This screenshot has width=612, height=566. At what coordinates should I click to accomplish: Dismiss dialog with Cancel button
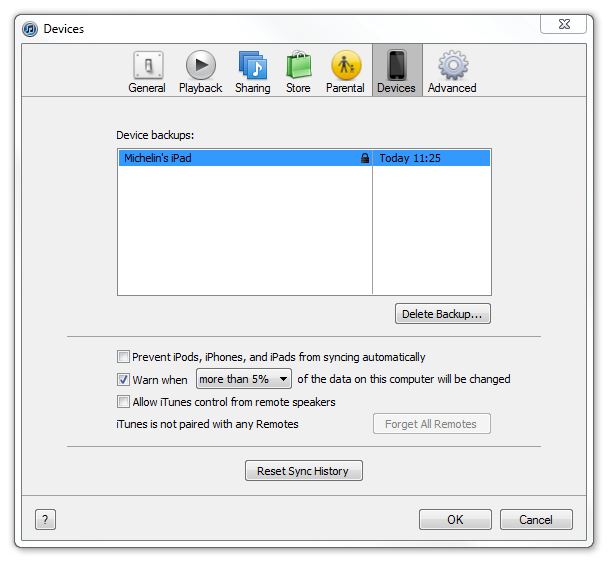pyautogui.click(x=536, y=520)
